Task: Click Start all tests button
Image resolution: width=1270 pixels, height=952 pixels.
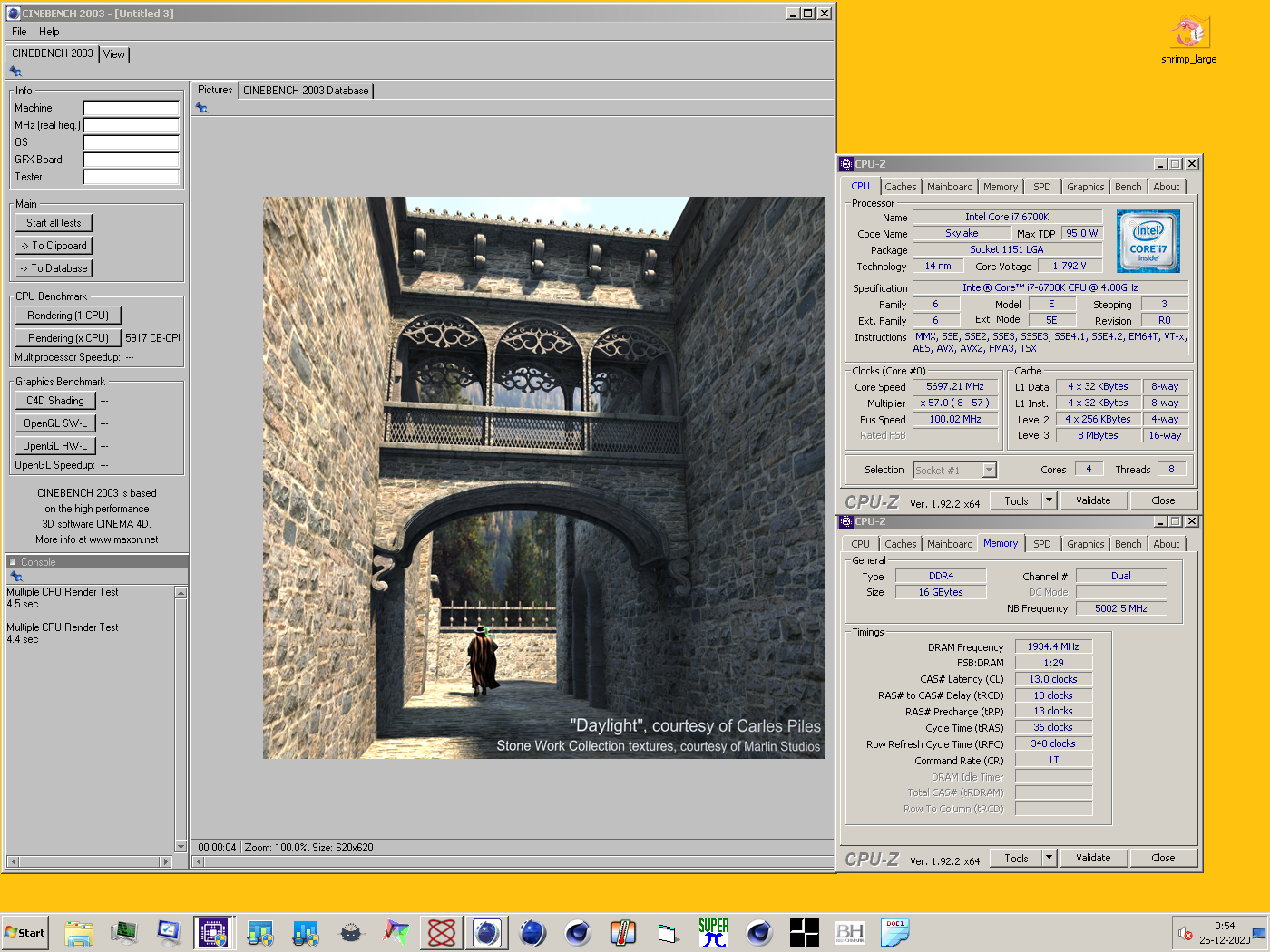Action: [x=54, y=223]
